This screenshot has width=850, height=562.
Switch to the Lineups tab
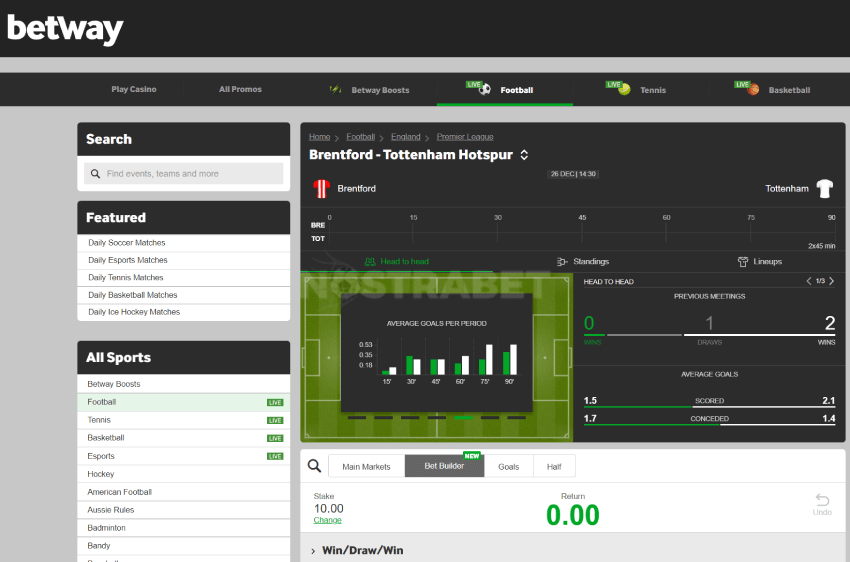pos(759,262)
